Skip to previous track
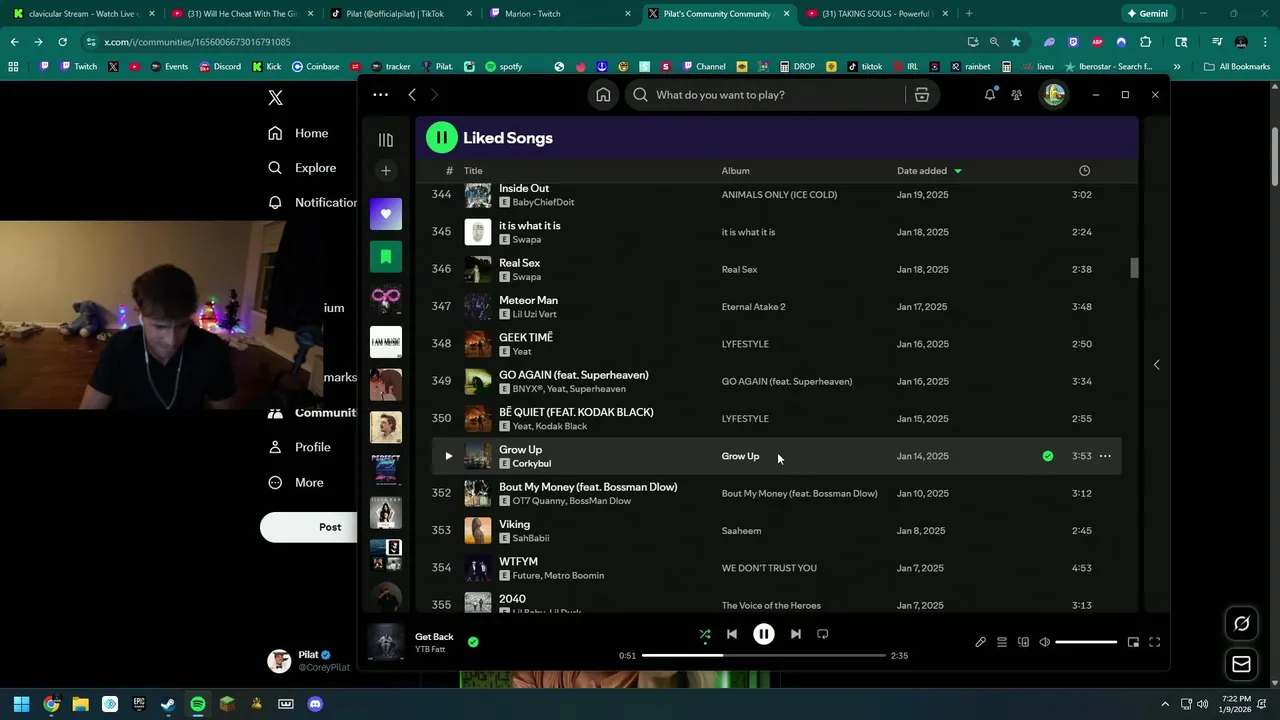The image size is (1280, 720). click(731, 634)
